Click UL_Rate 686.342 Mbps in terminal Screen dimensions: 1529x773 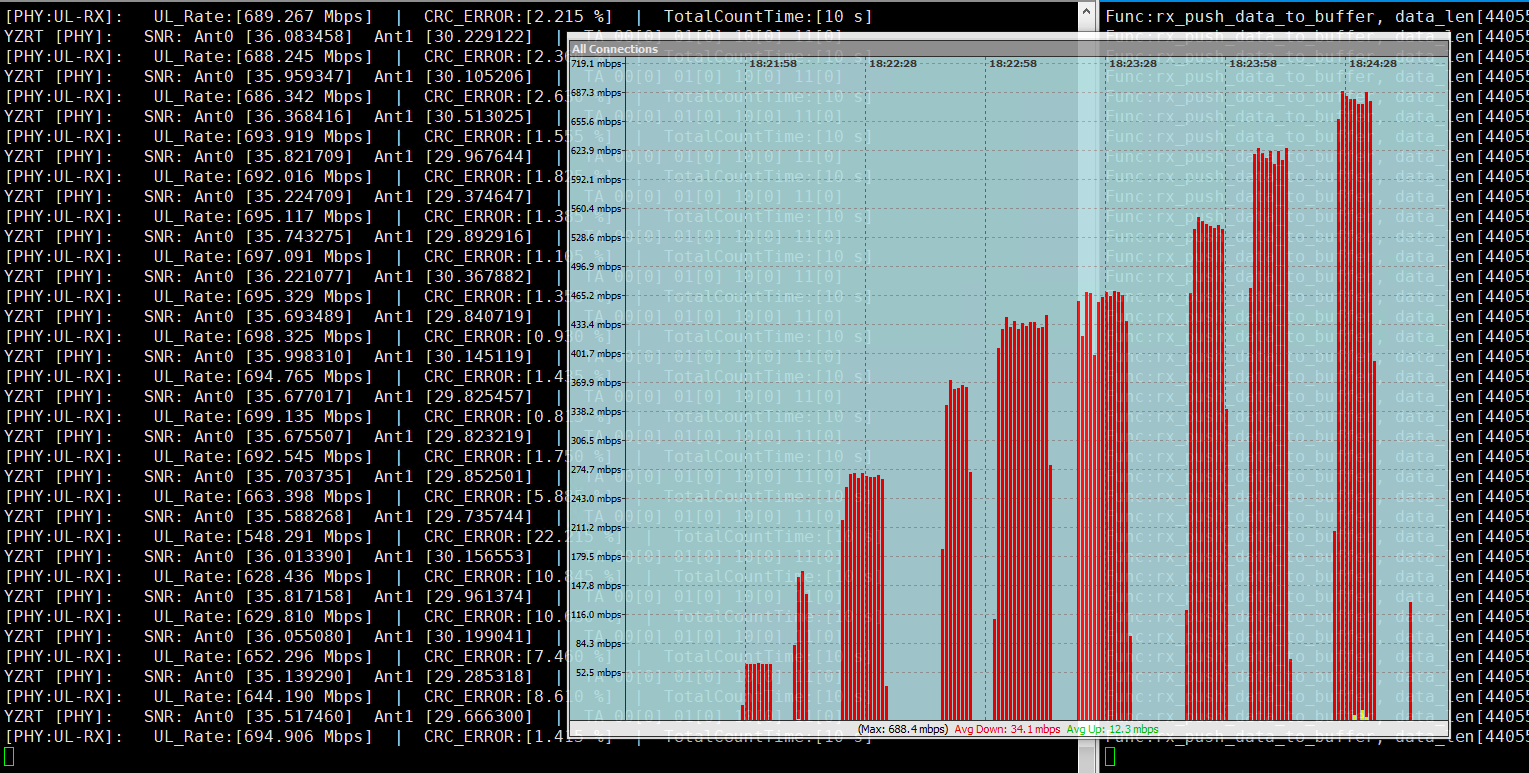tap(263, 96)
